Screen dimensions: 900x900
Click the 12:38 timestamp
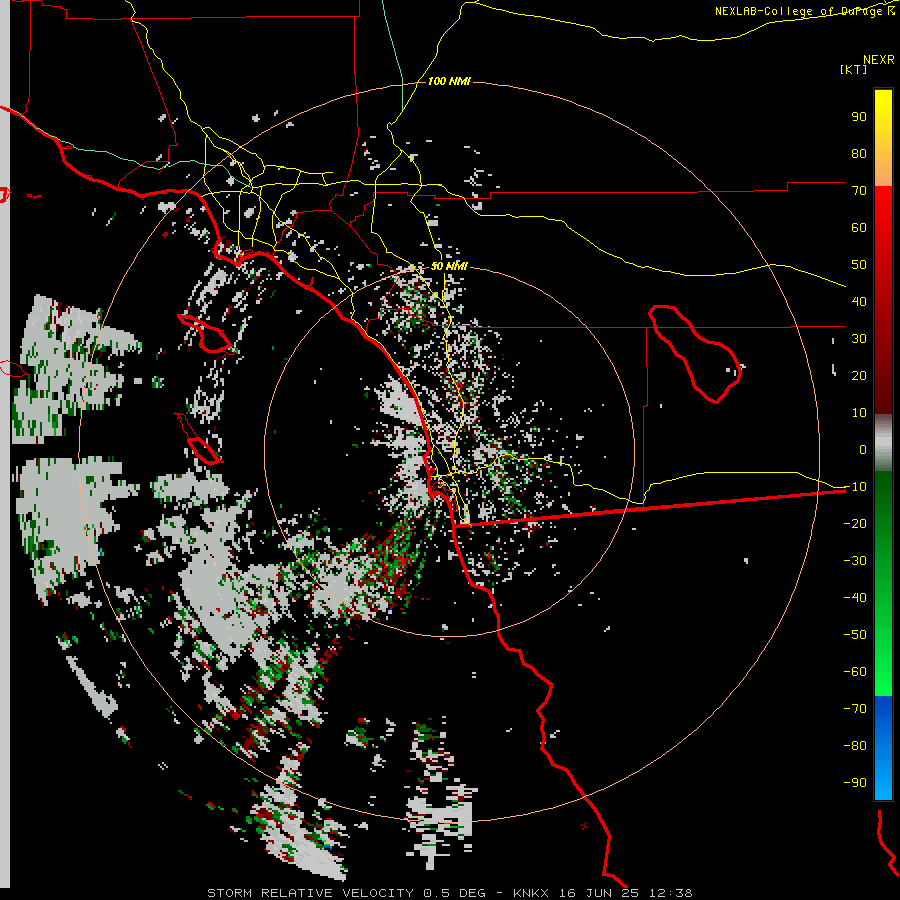[671, 893]
